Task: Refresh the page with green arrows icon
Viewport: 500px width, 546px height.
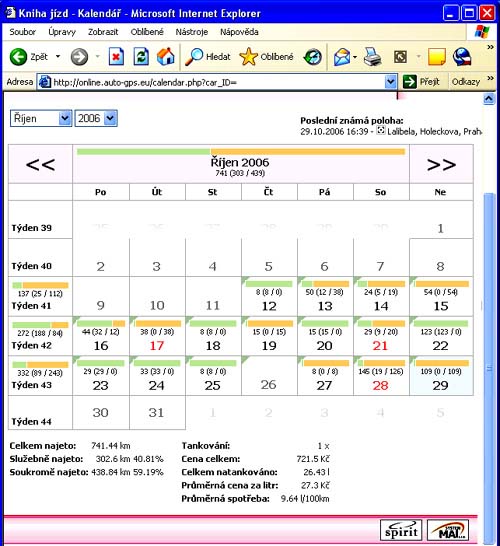Action: pos(141,56)
